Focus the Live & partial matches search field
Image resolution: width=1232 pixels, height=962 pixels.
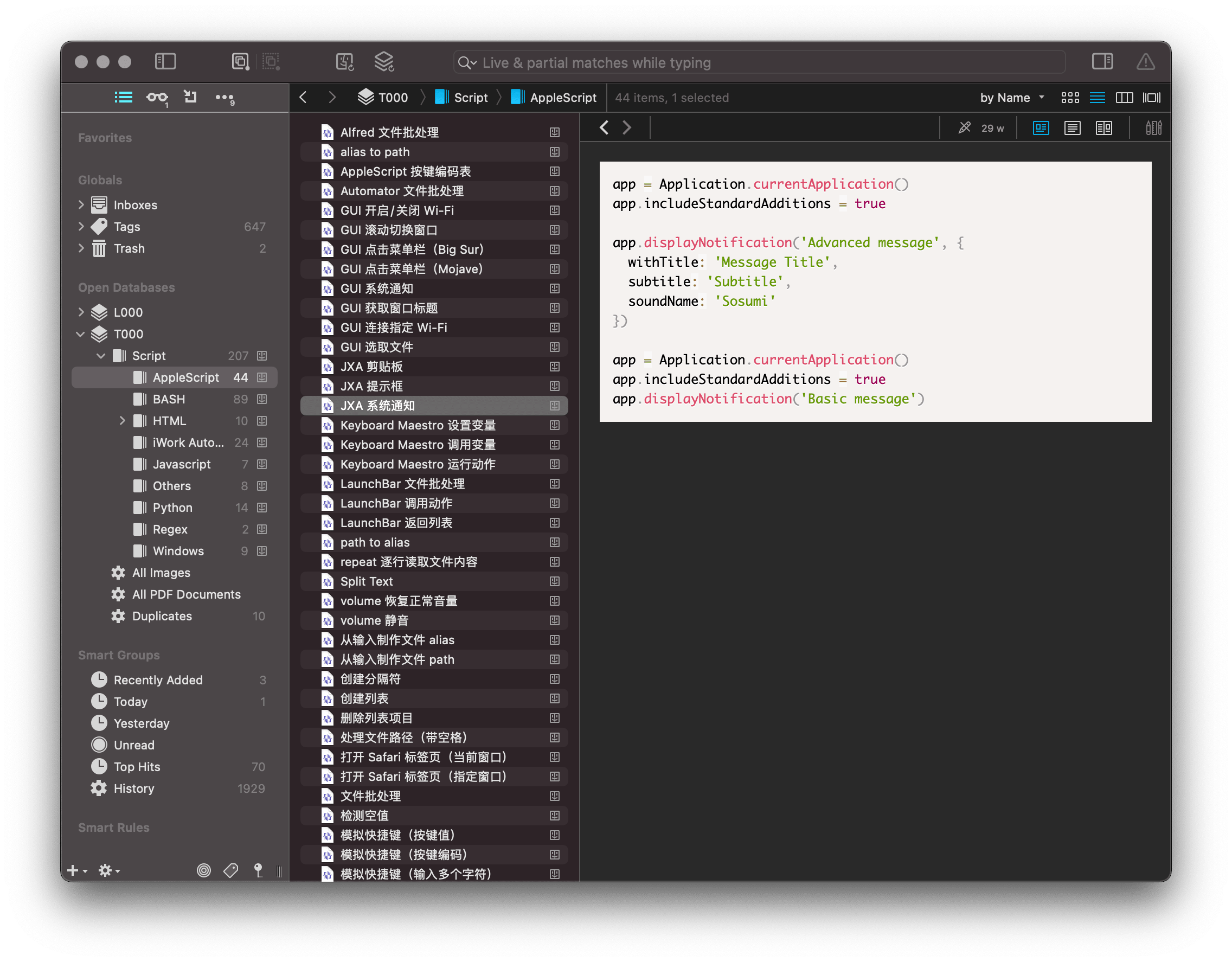[x=759, y=62]
